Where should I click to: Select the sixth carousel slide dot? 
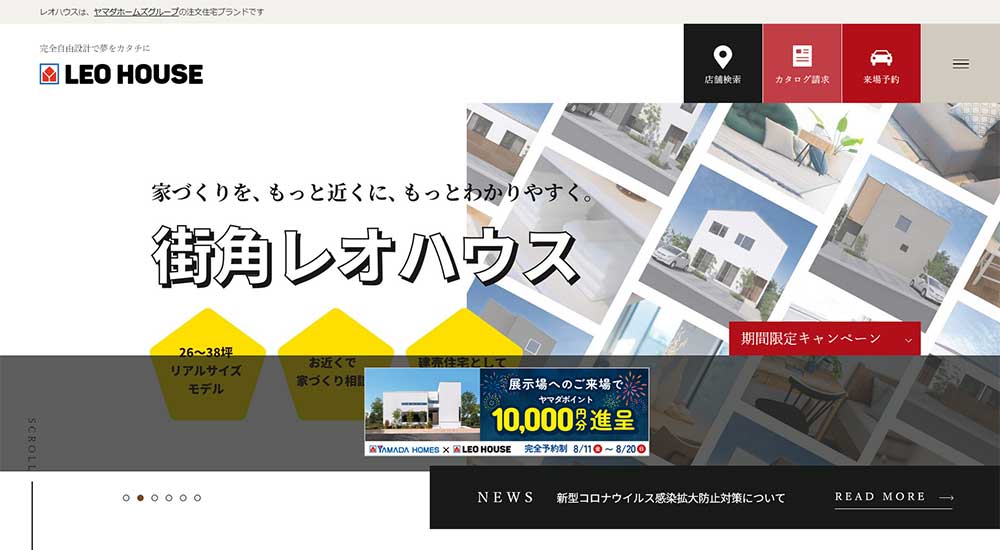(197, 497)
